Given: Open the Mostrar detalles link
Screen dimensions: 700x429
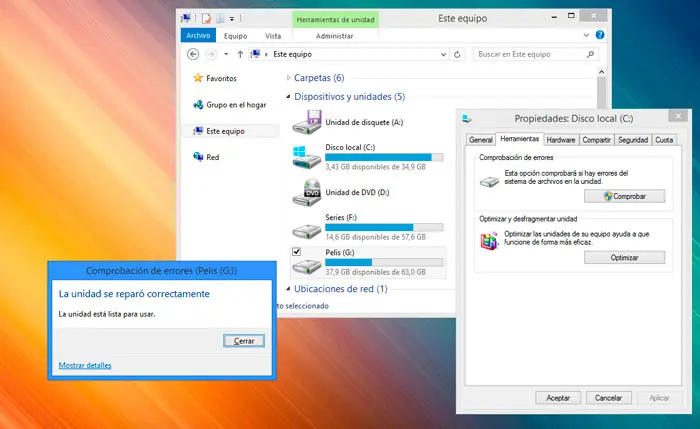Looking at the screenshot, I should click(85, 365).
